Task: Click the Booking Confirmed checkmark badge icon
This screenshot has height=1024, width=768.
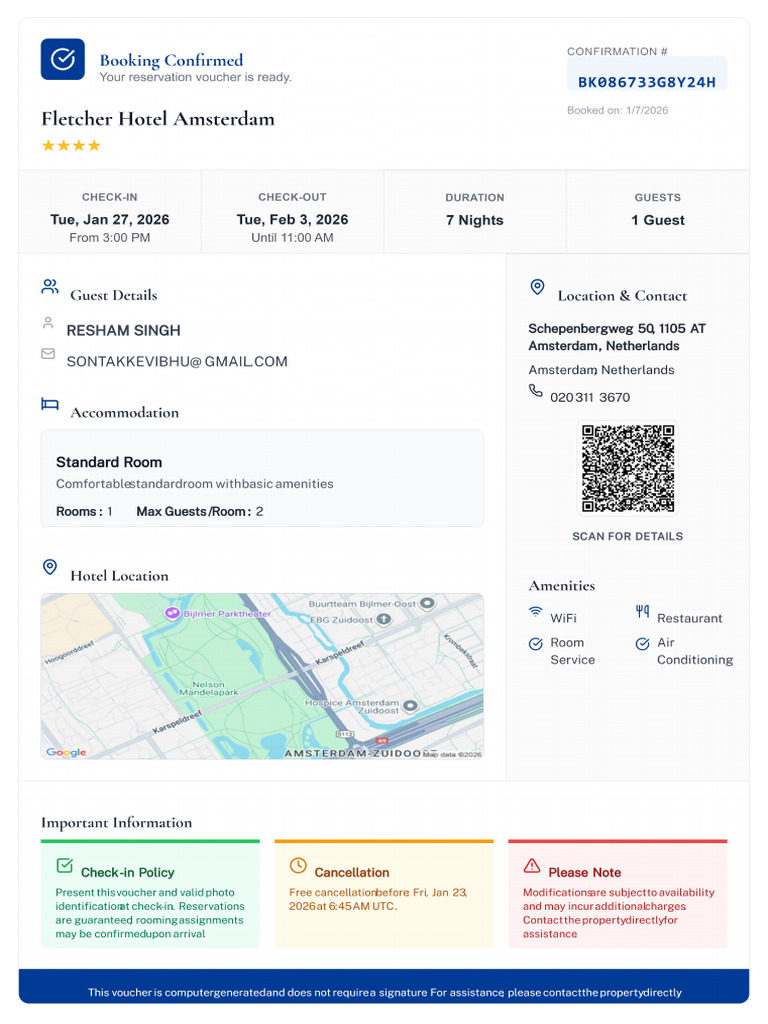Action: pyautogui.click(x=63, y=59)
